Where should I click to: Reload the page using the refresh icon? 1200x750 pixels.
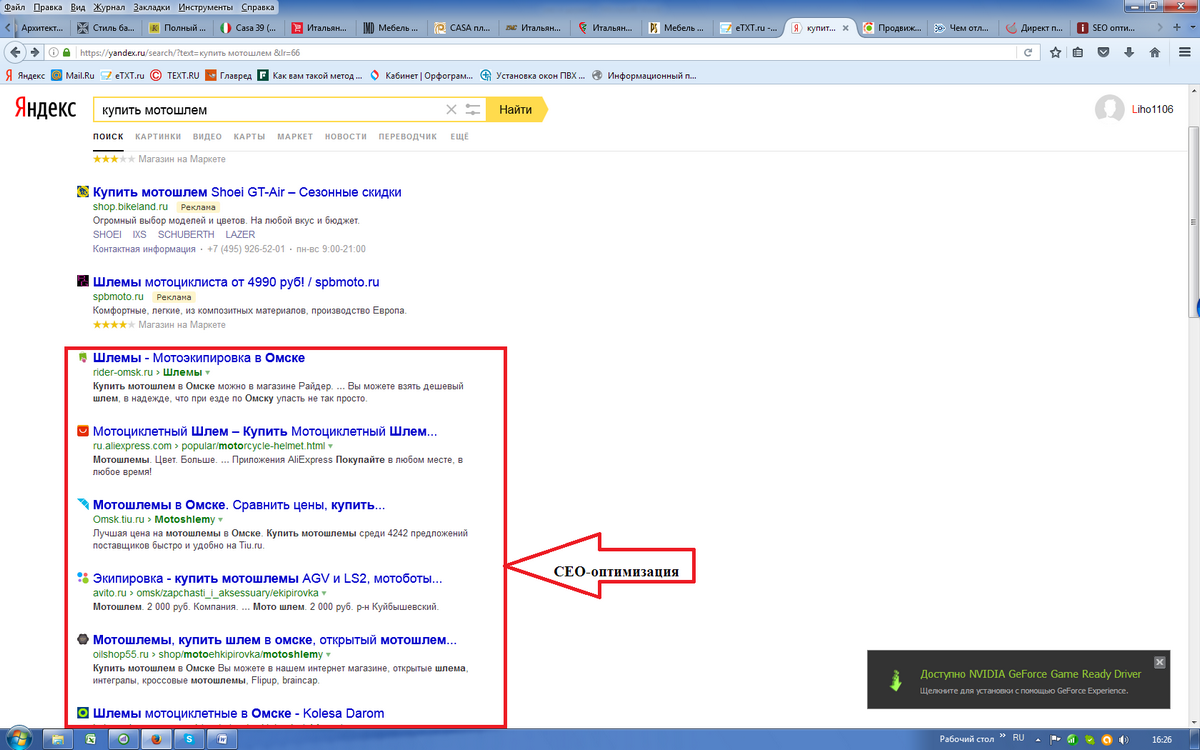coord(1027,52)
